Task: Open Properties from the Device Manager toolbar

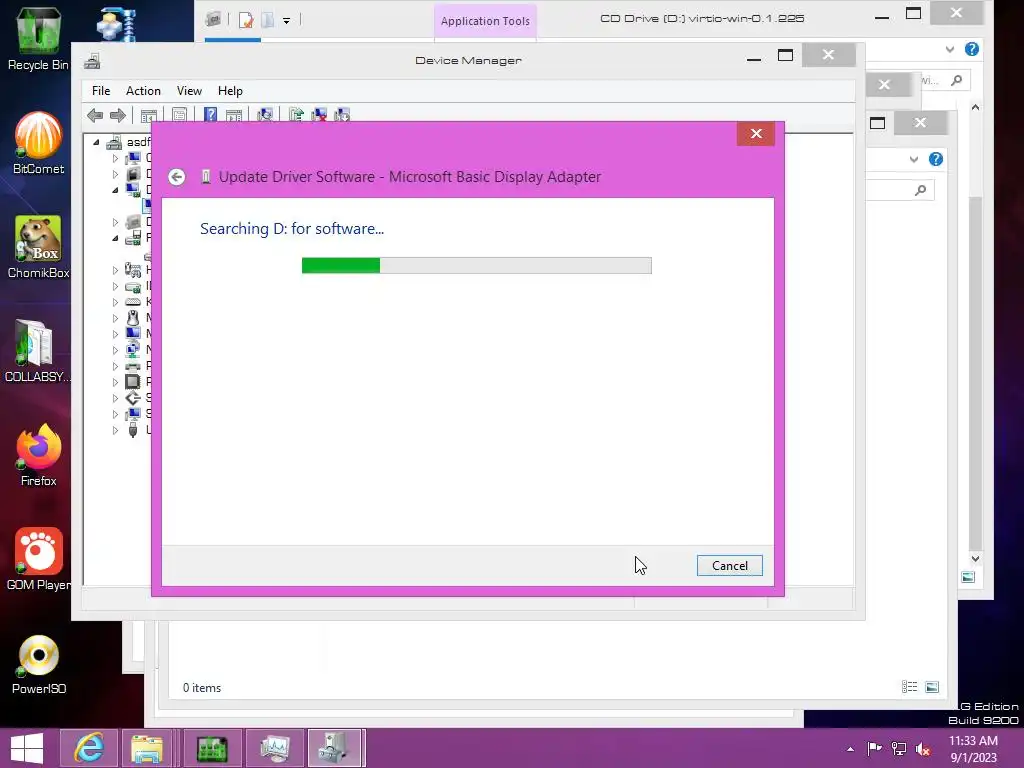Action: [180, 116]
